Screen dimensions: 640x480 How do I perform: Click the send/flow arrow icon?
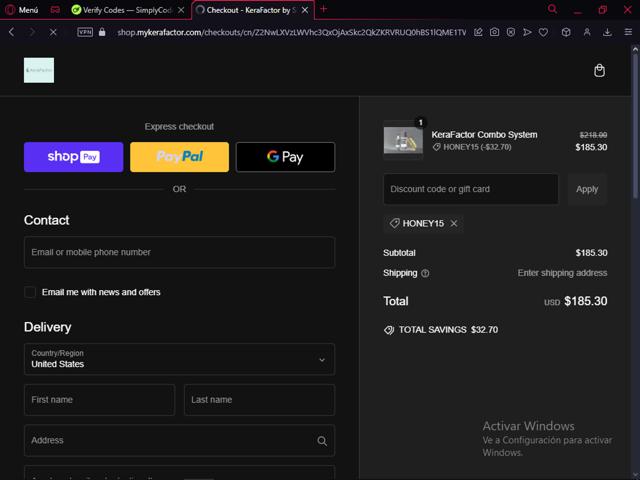click(x=527, y=32)
